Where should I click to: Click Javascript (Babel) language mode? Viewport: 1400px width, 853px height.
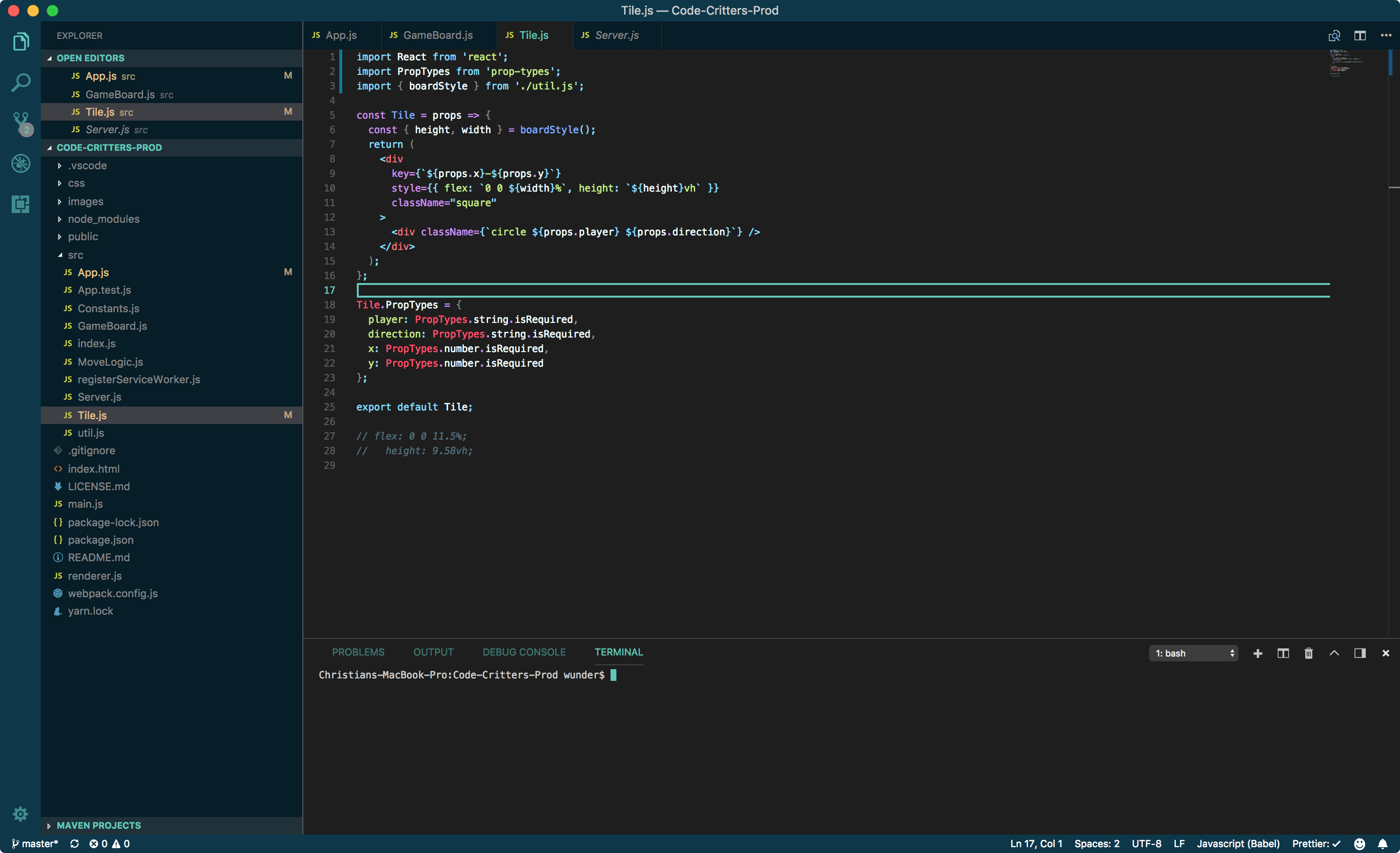pyautogui.click(x=1238, y=843)
